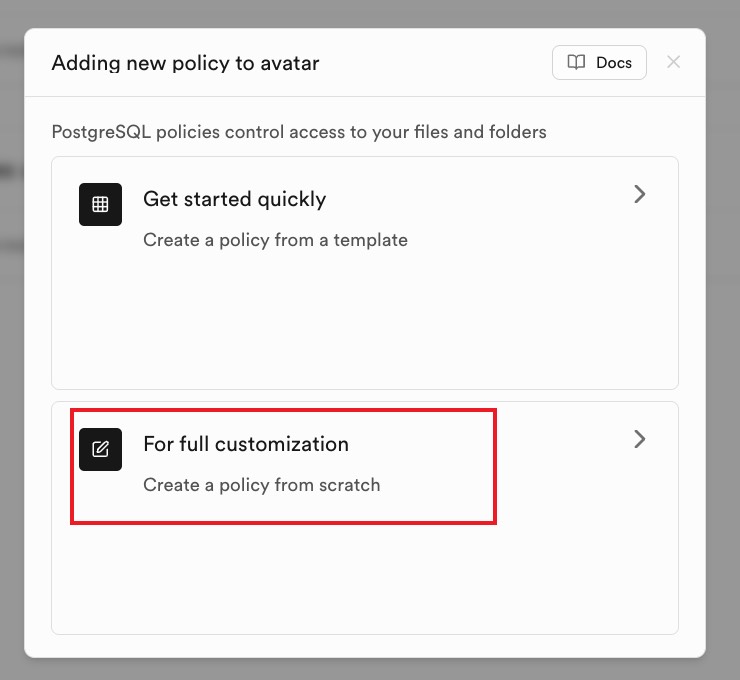Screen dimensions: 740x680
Task: Expand the Get started quickly chevron arrow
Action: pyautogui.click(x=640, y=194)
